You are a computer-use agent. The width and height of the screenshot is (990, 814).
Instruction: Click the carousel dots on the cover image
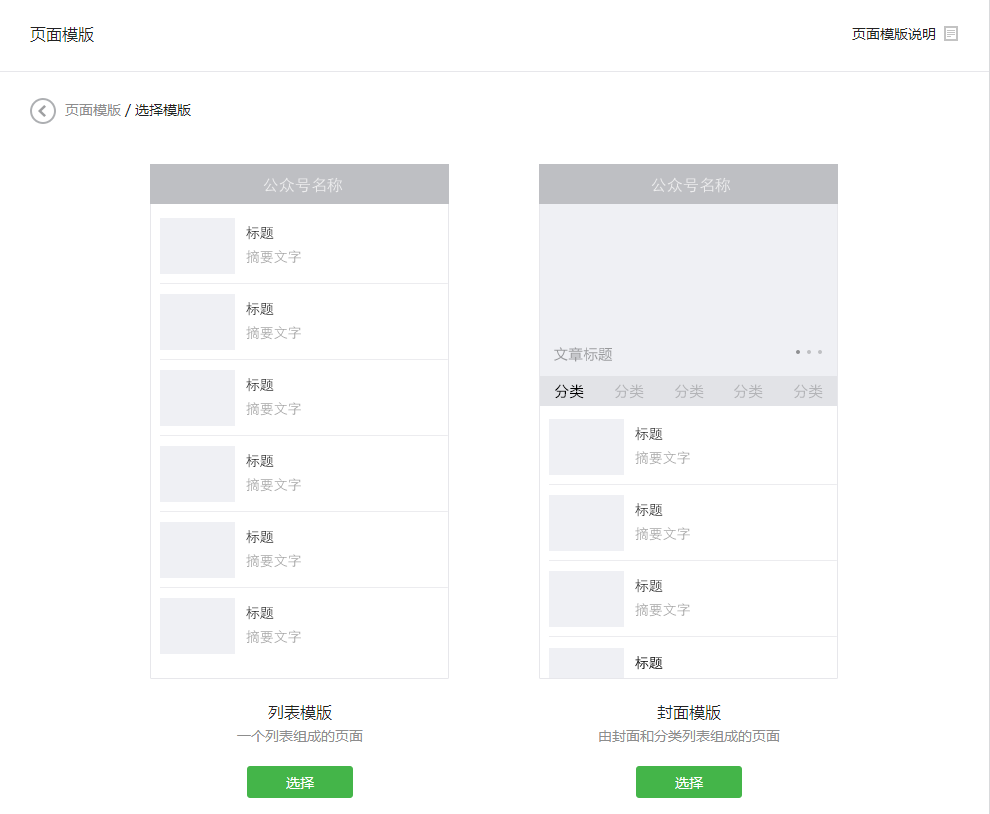point(809,352)
